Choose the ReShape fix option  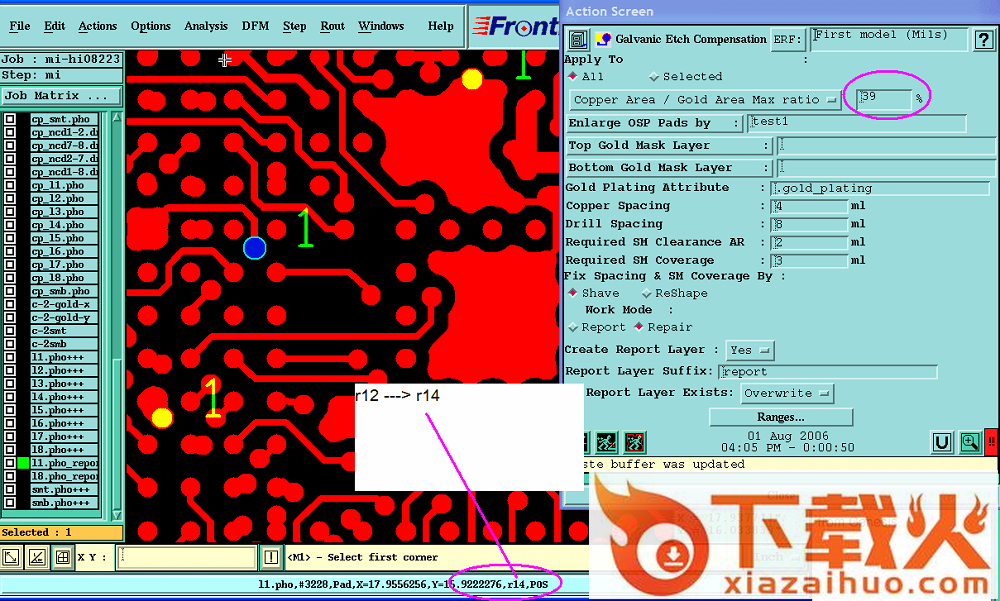[x=646, y=294]
